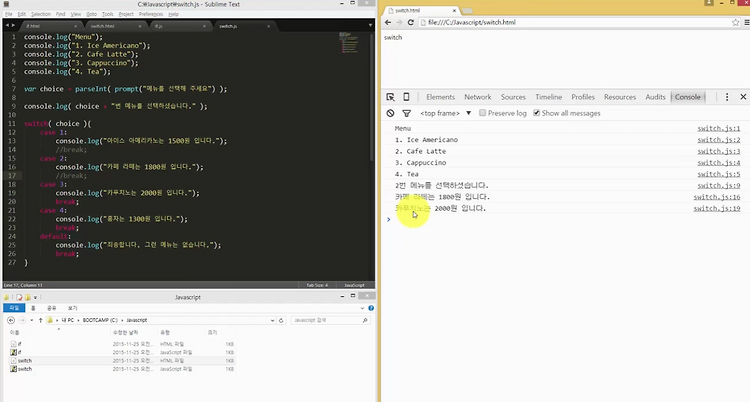Click the console input prompt
The width and height of the screenshot is (750, 402).
(x=564, y=220)
